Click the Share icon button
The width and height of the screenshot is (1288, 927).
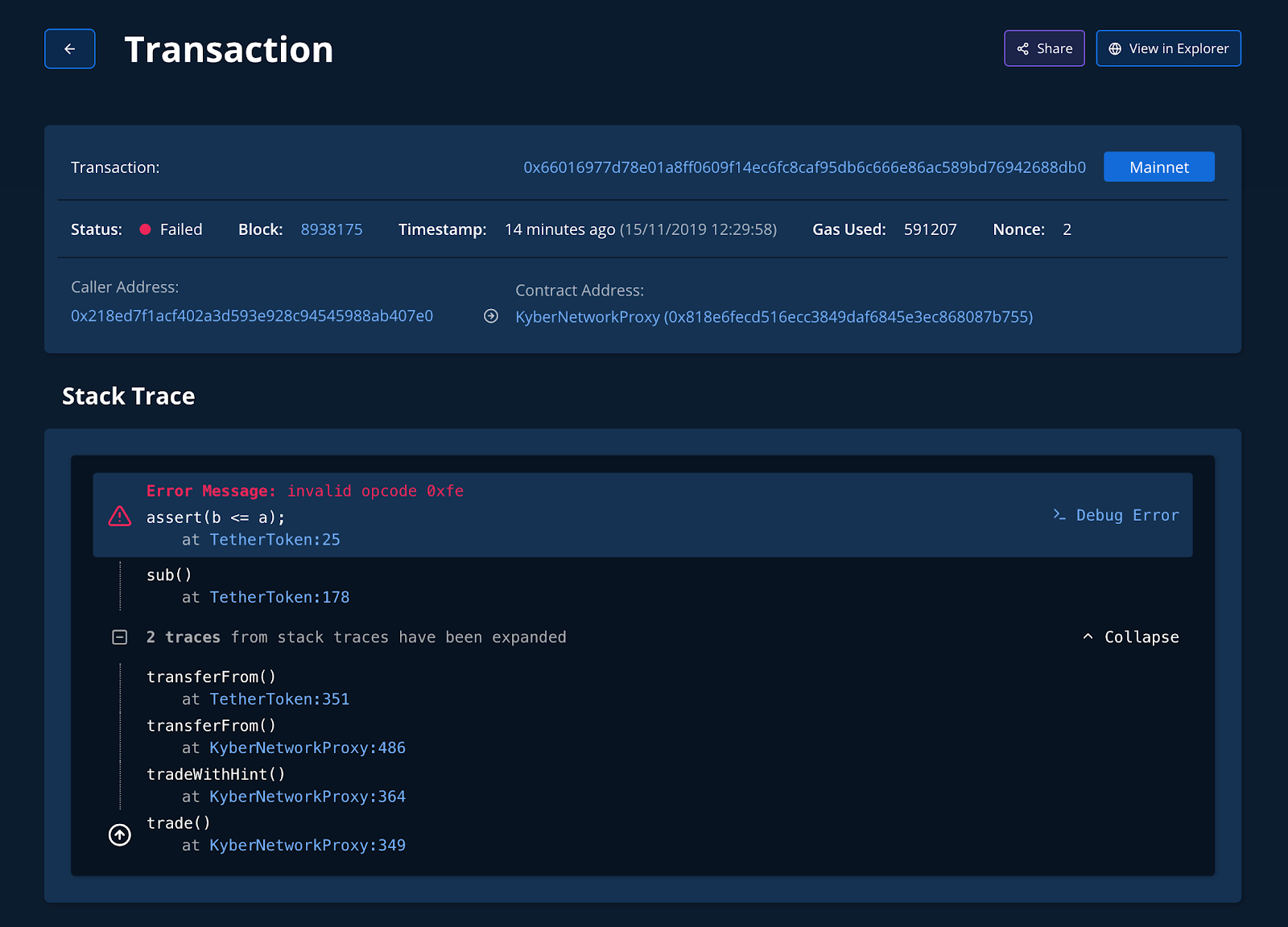tap(1044, 48)
